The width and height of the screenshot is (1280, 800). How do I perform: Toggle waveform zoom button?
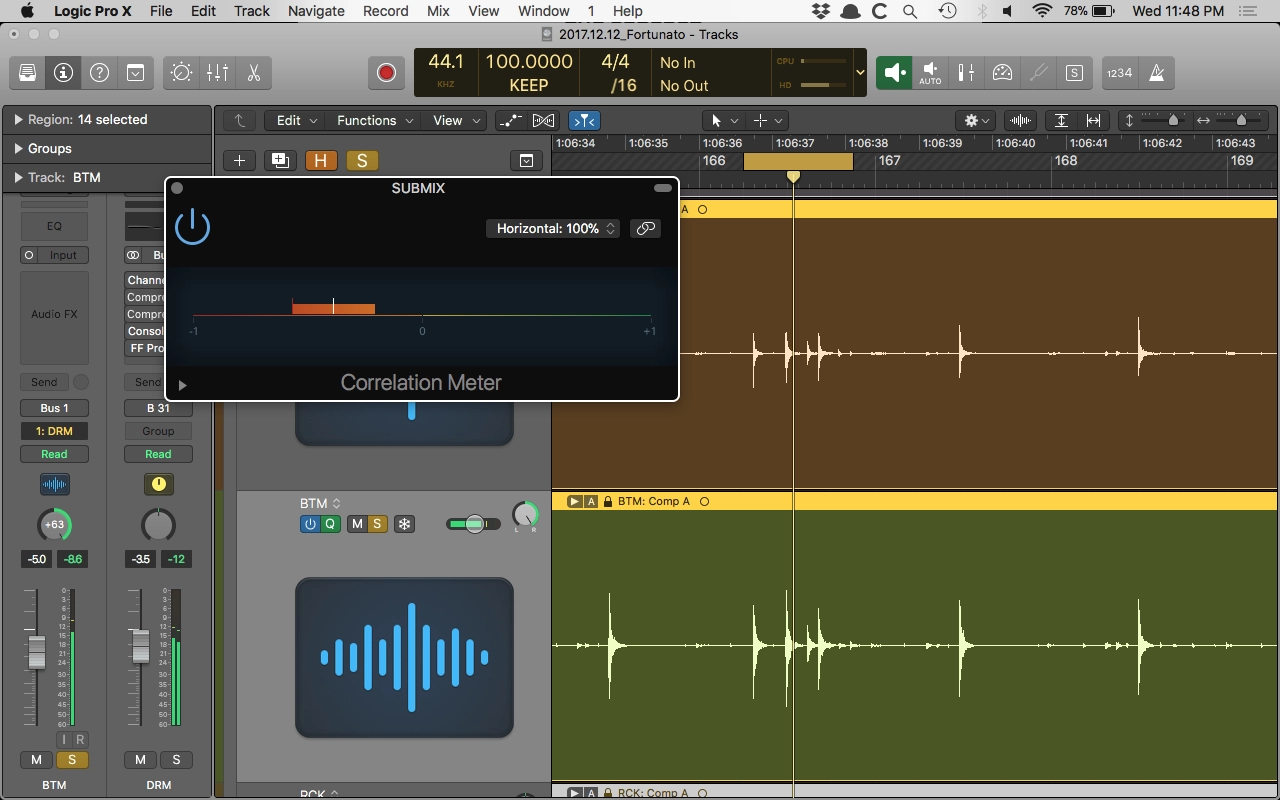tap(1021, 120)
